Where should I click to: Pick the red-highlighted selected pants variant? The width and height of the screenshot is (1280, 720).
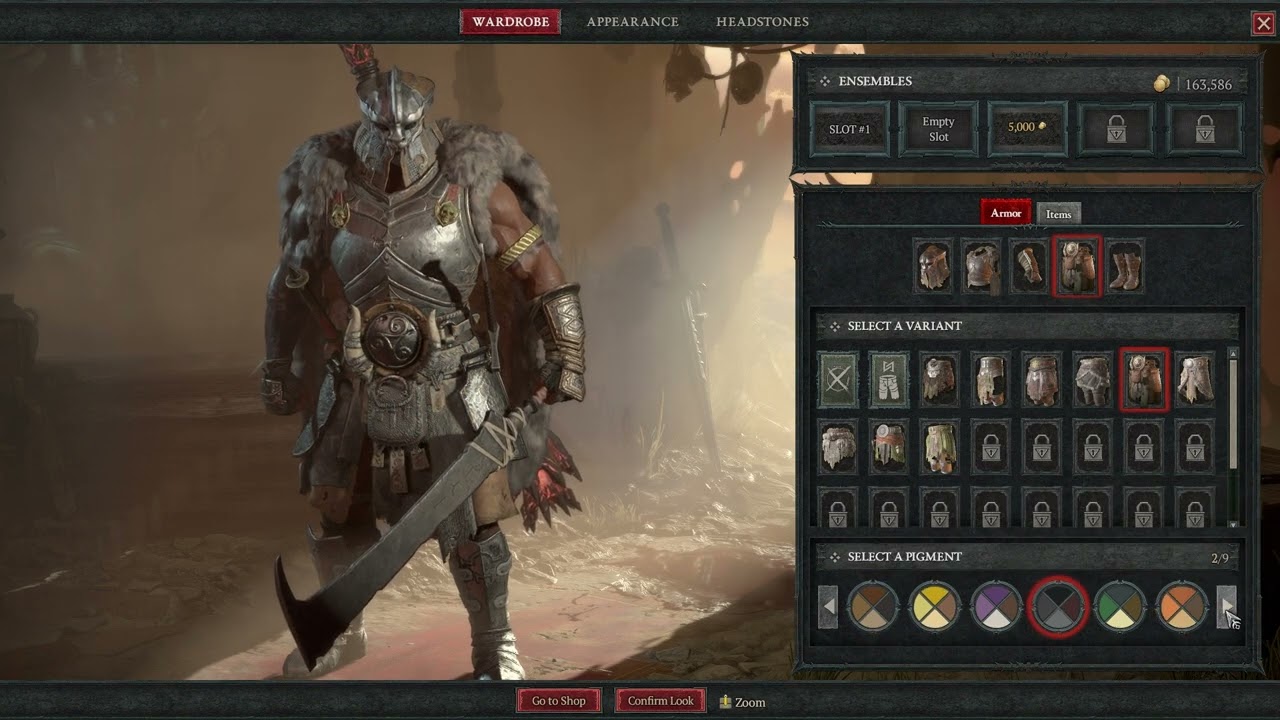click(x=1144, y=380)
